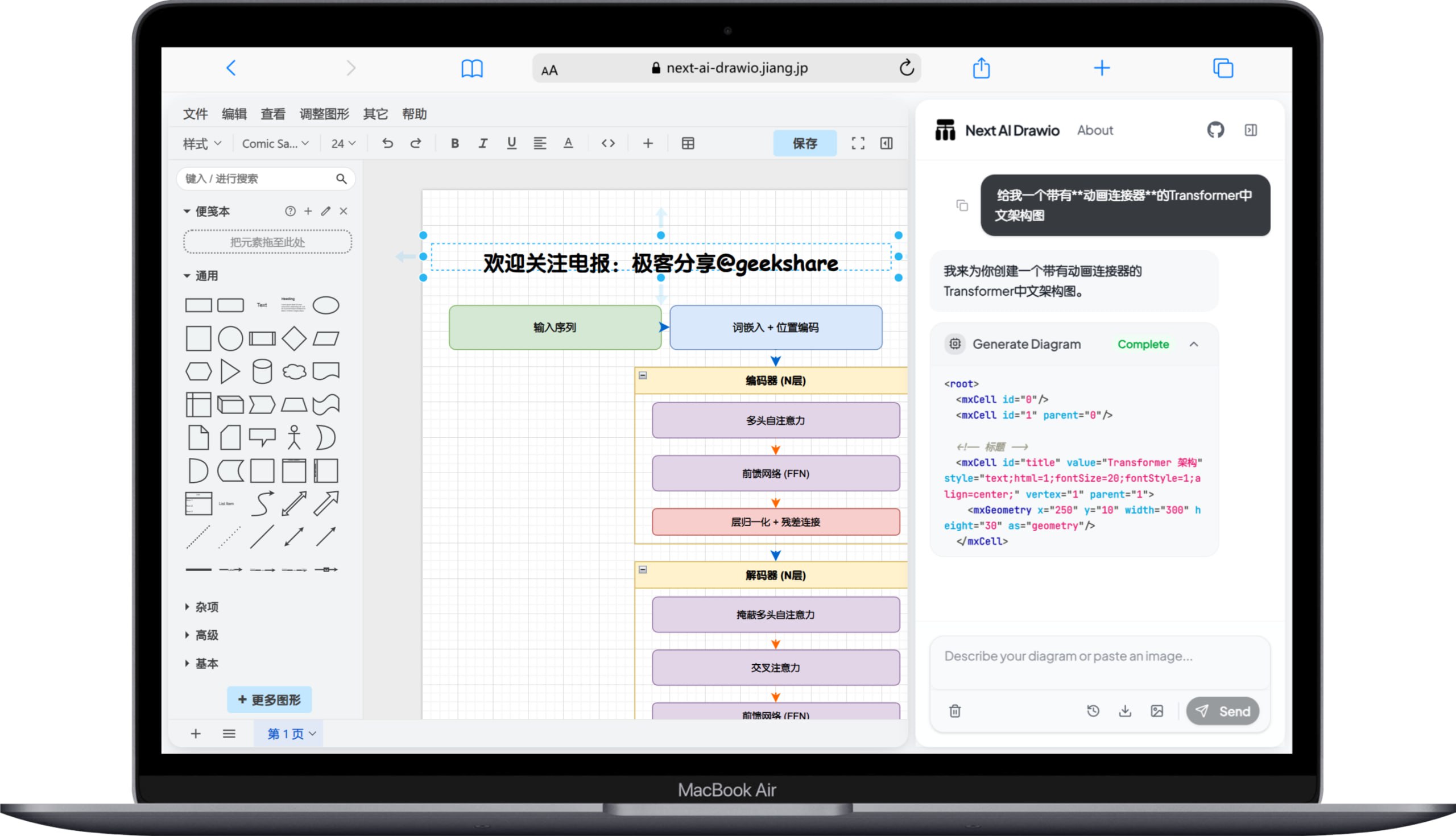Collapse the Generate Diagram section
This screenshot has height=836, width=1456.
(x=1194, y=344)
